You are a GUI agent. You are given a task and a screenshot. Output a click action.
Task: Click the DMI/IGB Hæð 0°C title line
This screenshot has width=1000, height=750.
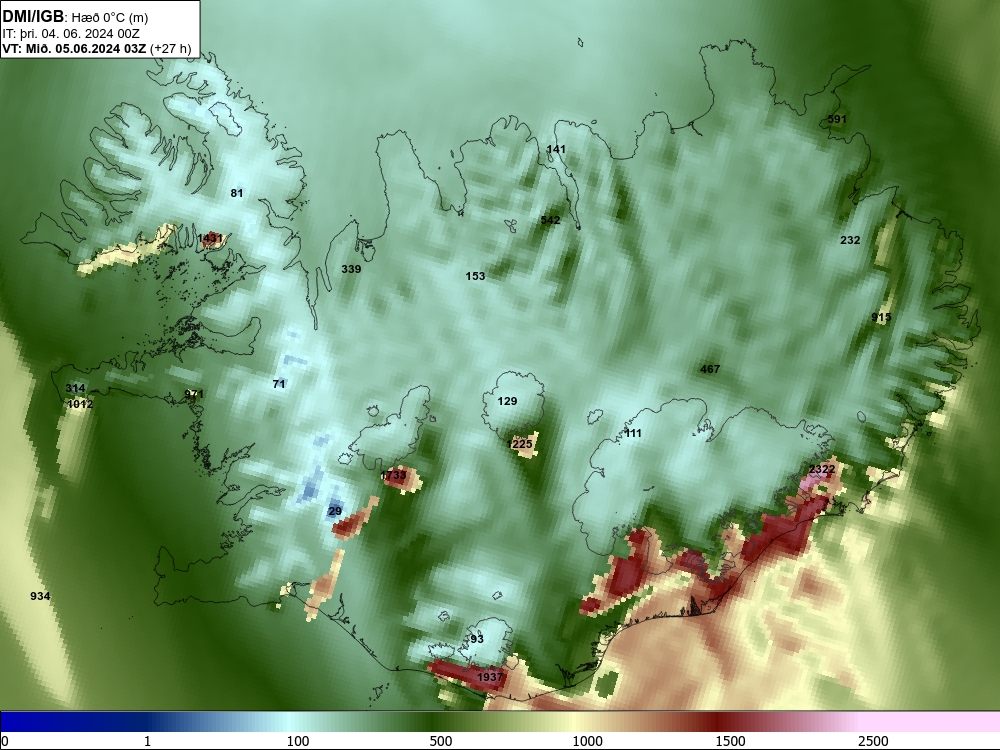75,17
